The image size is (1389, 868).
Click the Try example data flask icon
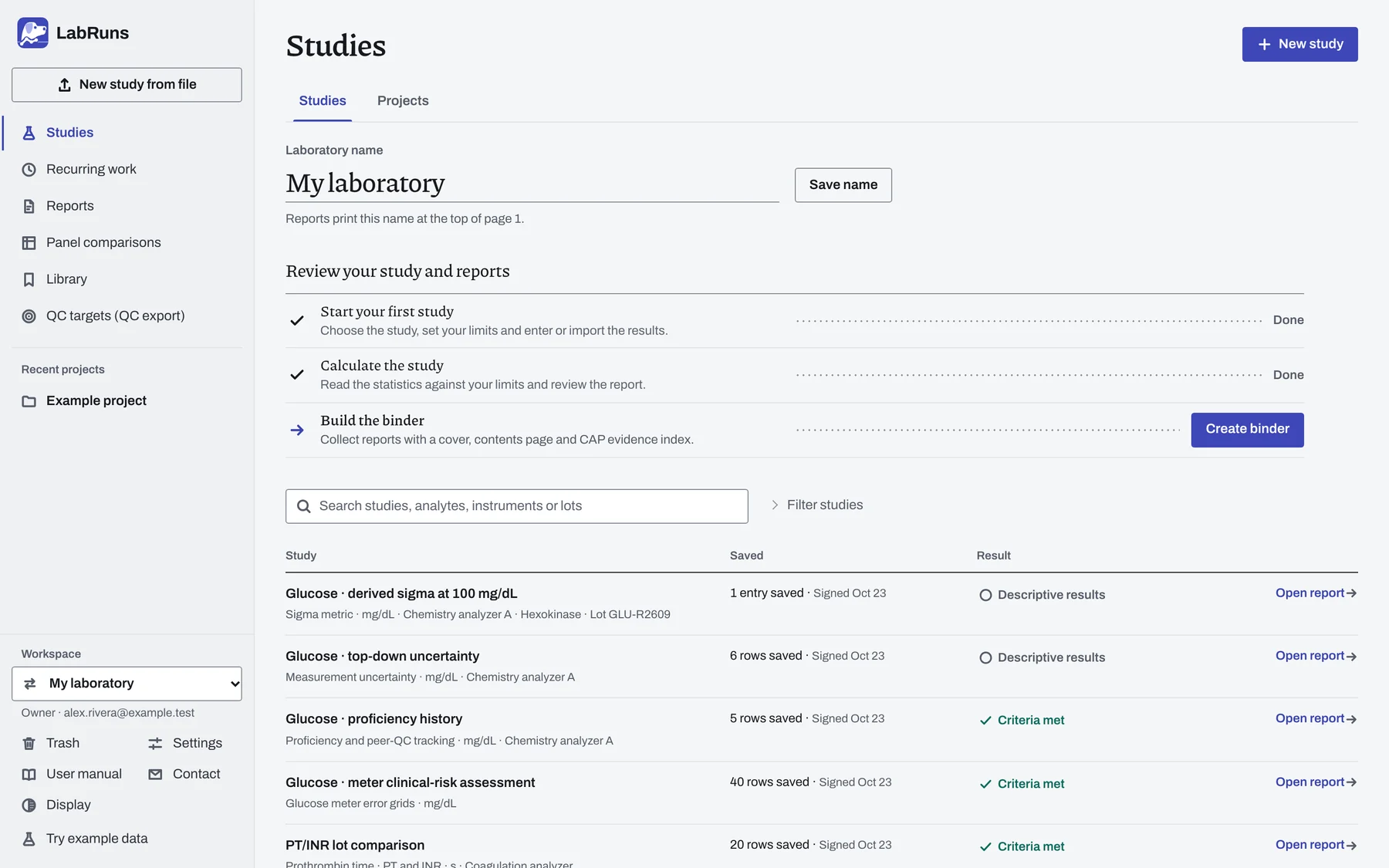pyautogui.click(x=29, y=839)
